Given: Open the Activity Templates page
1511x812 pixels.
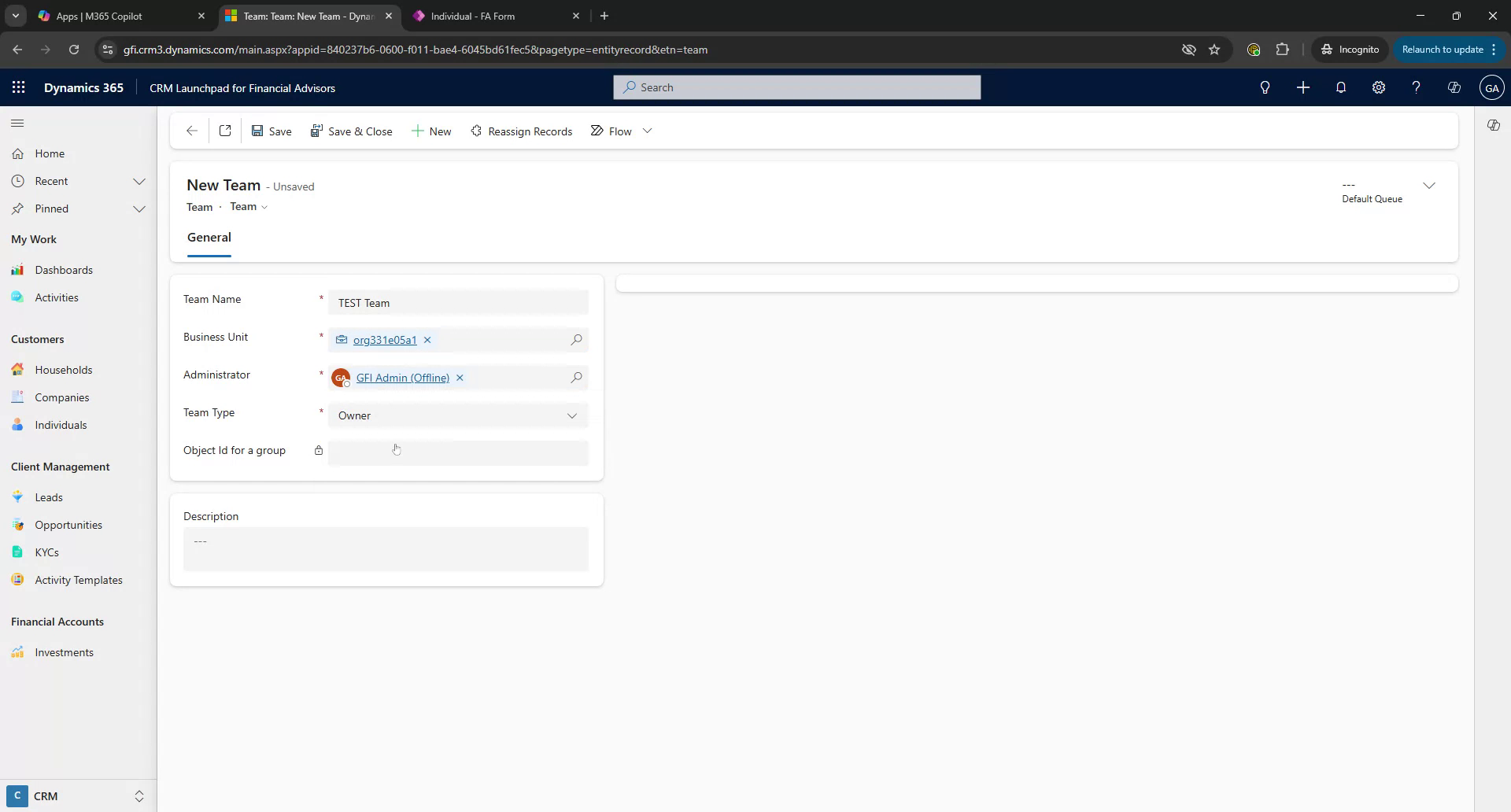Looking at the screenshot, I should coord(79,580).
